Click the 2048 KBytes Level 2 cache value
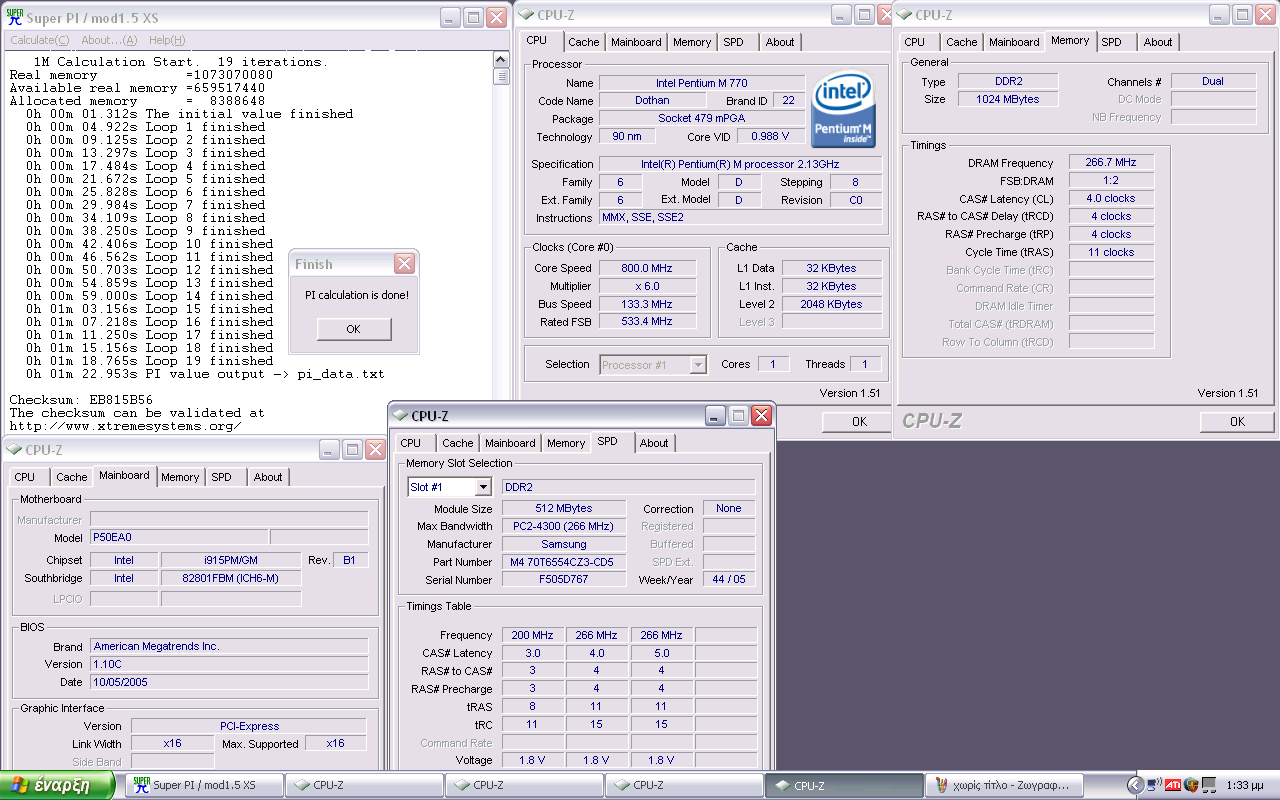This screenshot has width=1280, height=800. pyautogui.click(x=831, y=304)
